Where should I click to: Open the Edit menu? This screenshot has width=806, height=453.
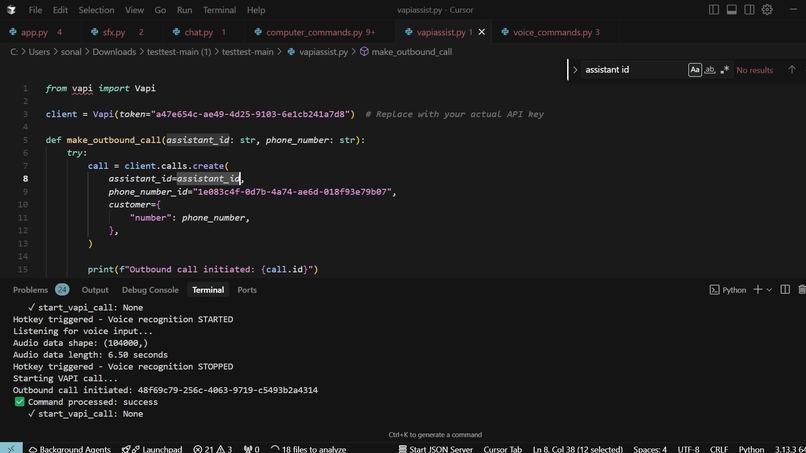pos(60,10)
